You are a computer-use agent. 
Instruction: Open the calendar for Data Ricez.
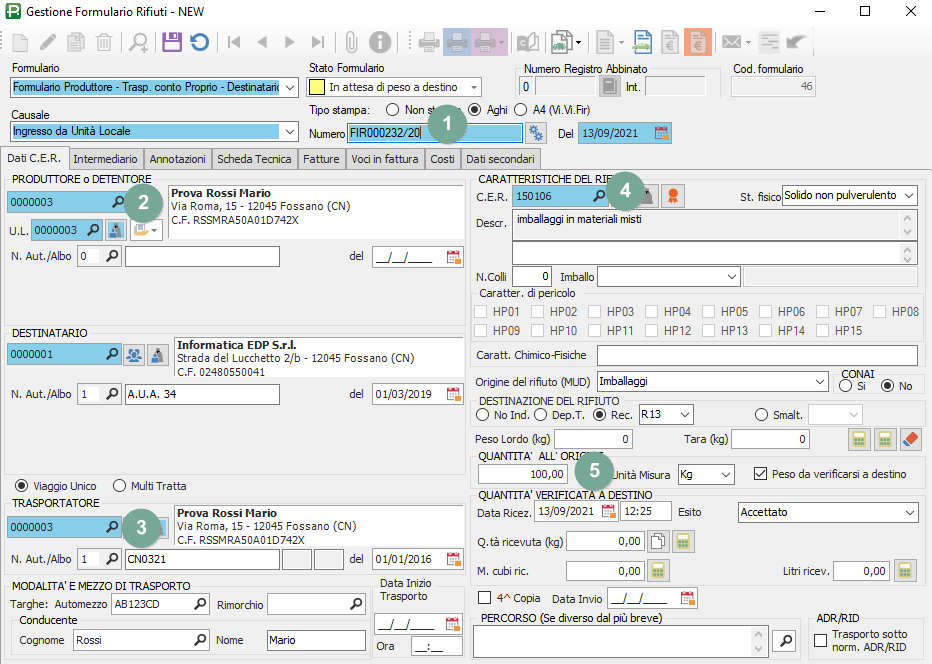point(608,512)
